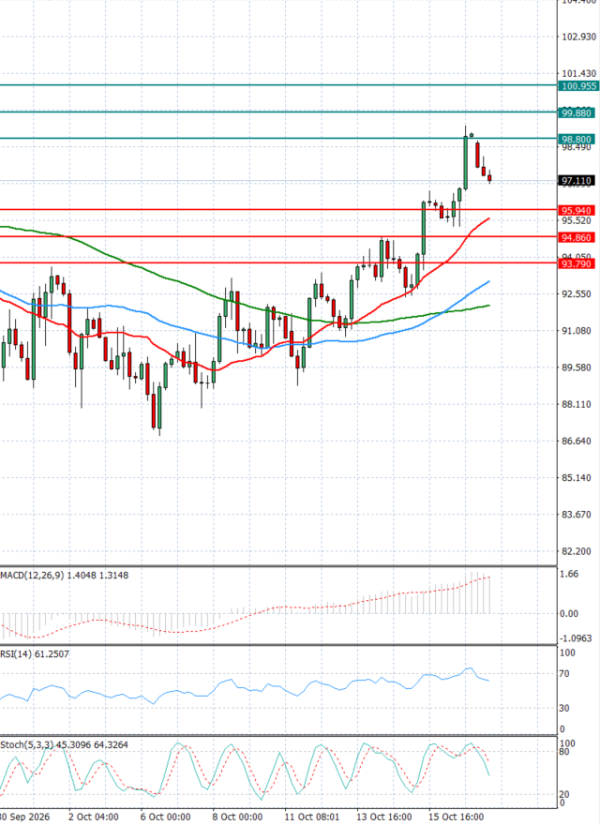Click the 89.580 price axis label

(x=577, y=368)
